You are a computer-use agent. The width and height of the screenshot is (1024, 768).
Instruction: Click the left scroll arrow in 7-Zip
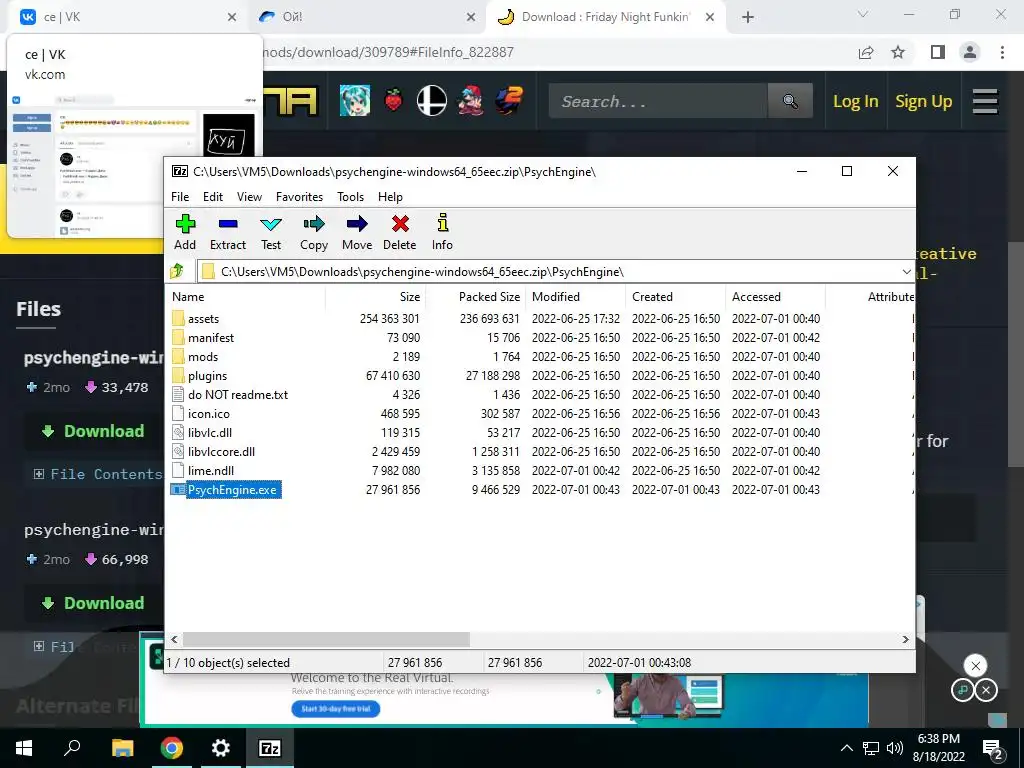(x=174, y=639)
